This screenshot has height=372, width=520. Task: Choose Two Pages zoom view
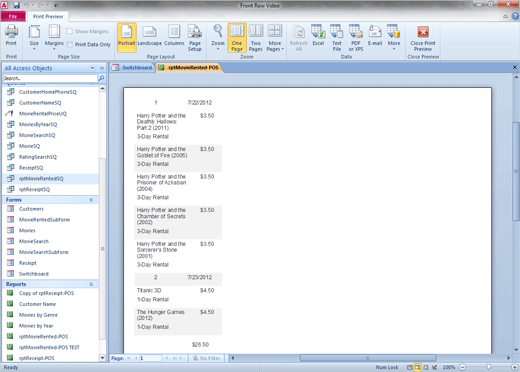pos(256,38)
